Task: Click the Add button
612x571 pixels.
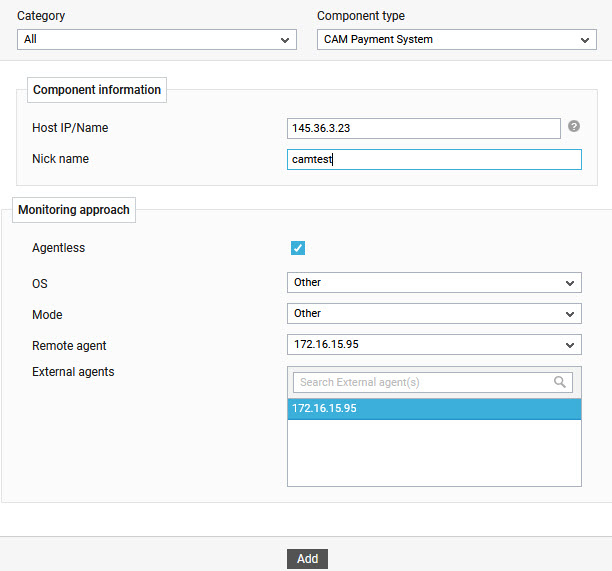Action: coord(307,559)
